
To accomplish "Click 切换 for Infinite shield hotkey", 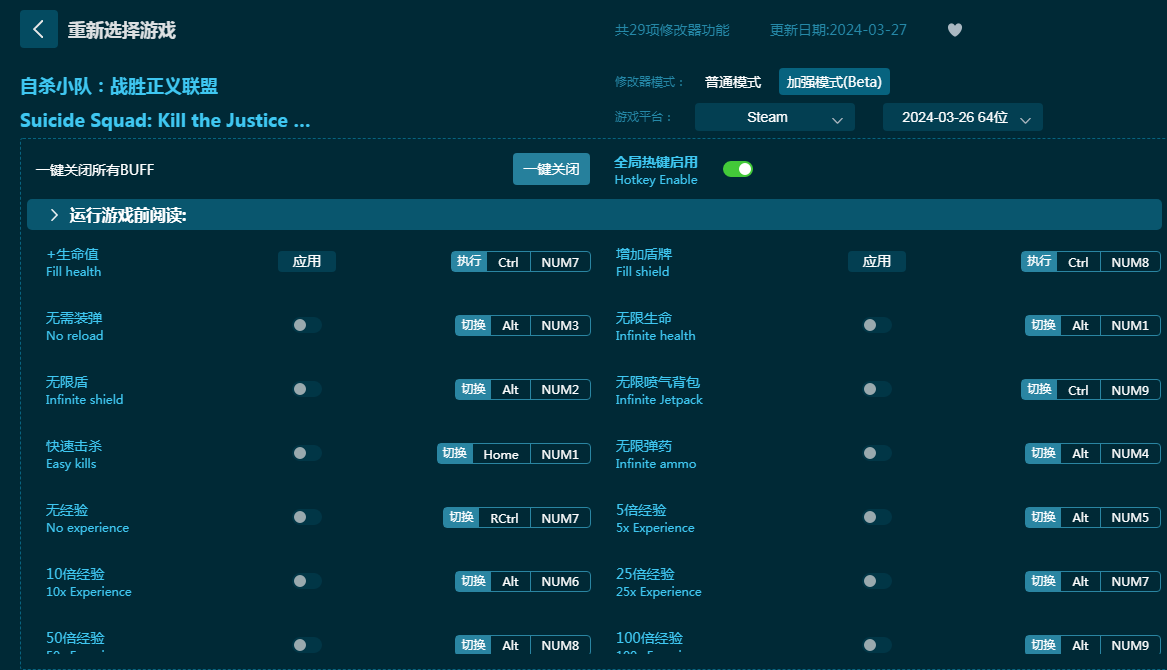I will click(x=473, y=389).
